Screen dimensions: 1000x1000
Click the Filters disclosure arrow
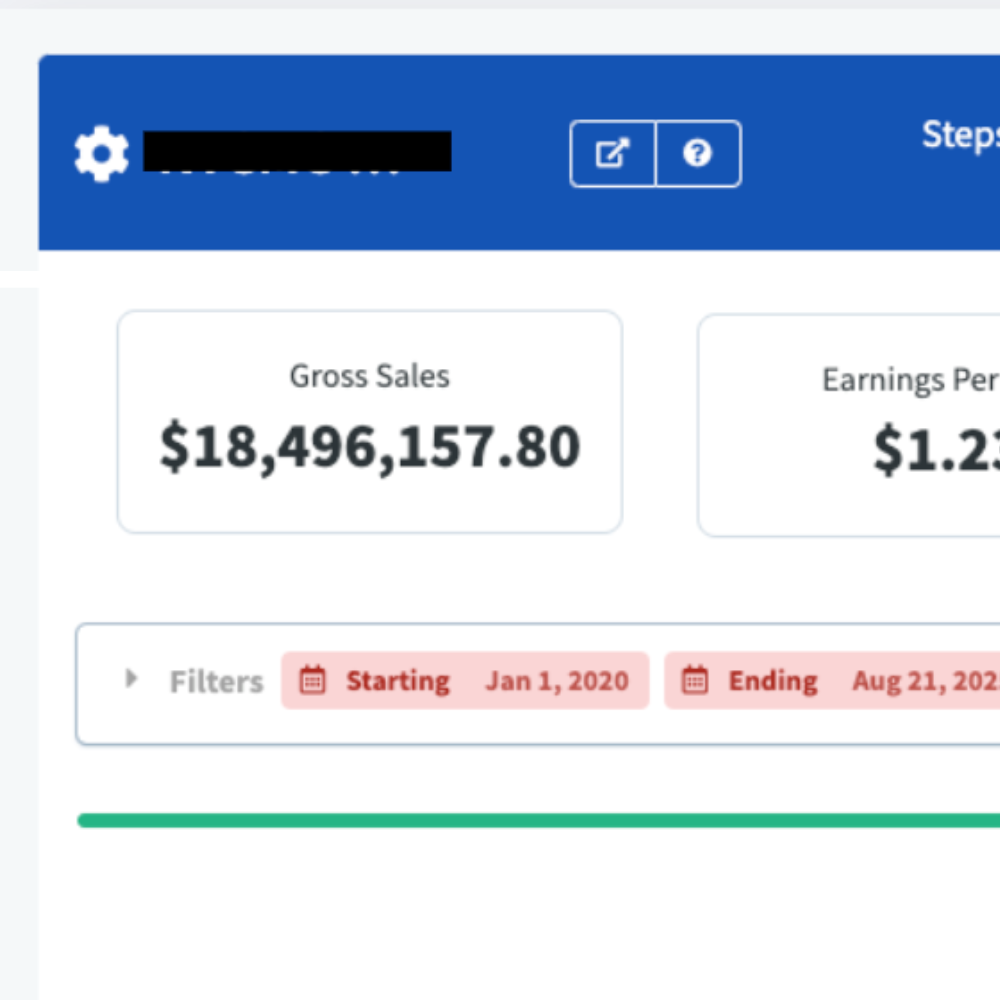[131, 680]
